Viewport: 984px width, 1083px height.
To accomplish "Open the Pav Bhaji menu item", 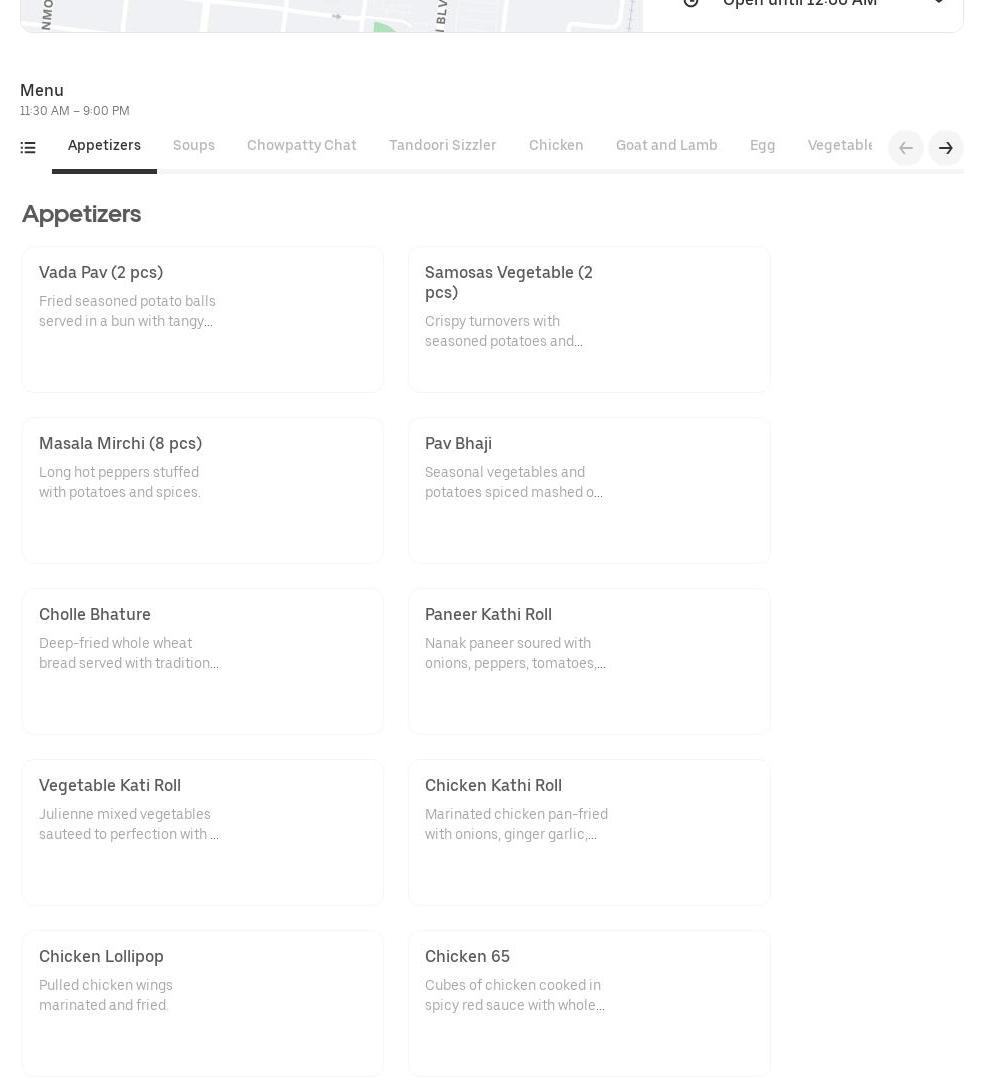I will (588, 490).
